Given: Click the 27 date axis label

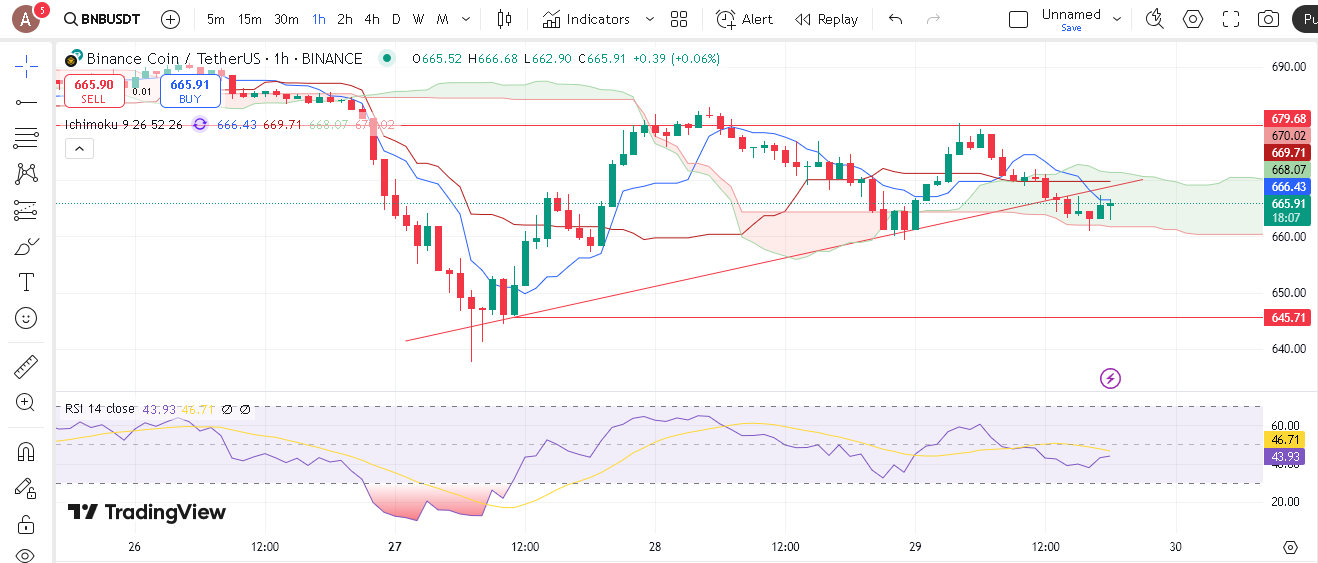Looking at the screenshot, I should pos(395,547).
